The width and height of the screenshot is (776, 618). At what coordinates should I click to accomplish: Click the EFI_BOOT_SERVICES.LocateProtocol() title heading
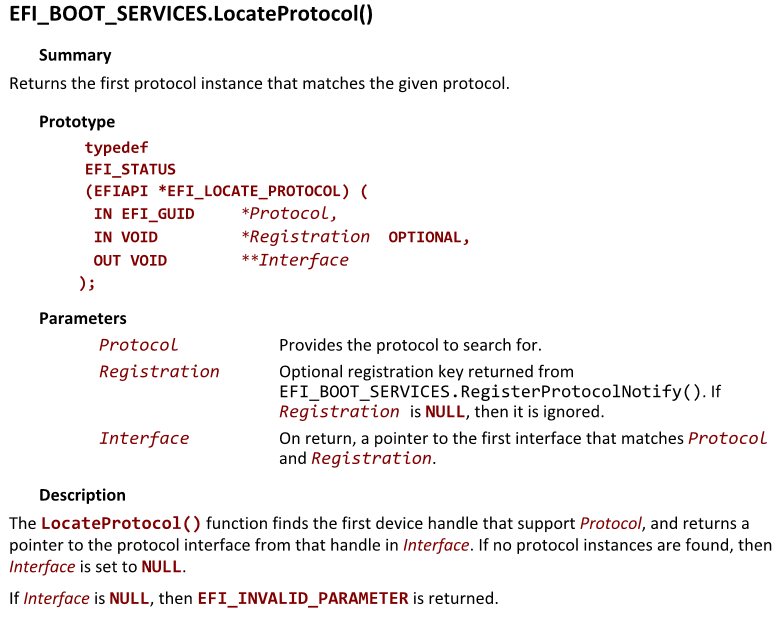[191, 14]
